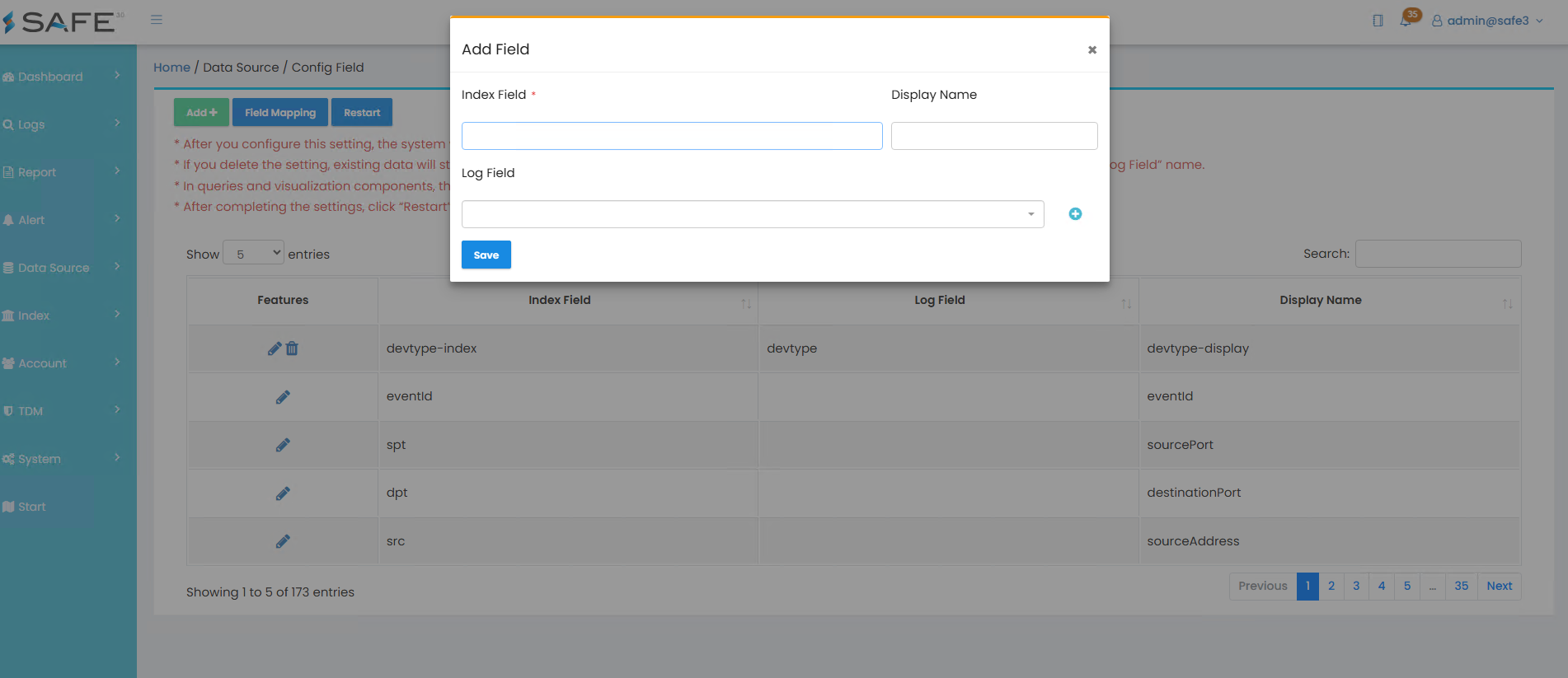
Task: Sort by the Display Name column
Action: (1329, 301)
